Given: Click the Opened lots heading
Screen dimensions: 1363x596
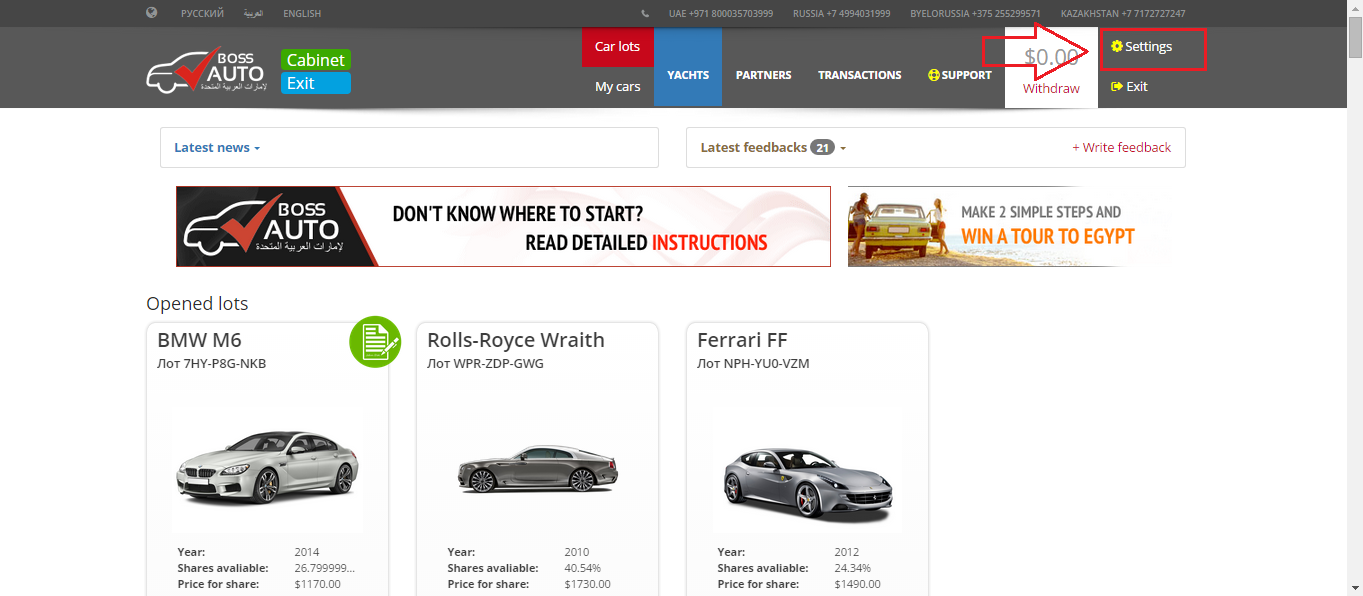Looking at the screenshot, I should click(197, 304).
